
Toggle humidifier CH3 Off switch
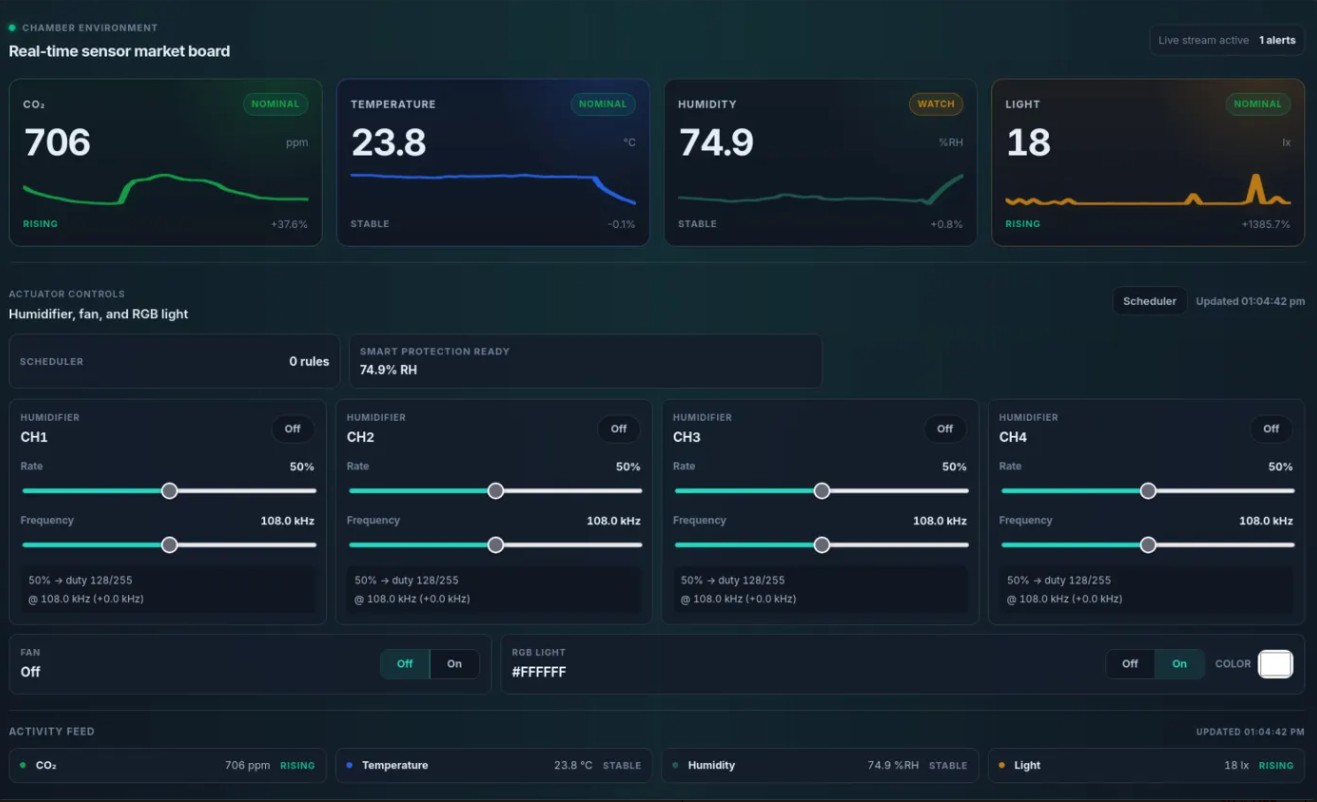[945, 429]
